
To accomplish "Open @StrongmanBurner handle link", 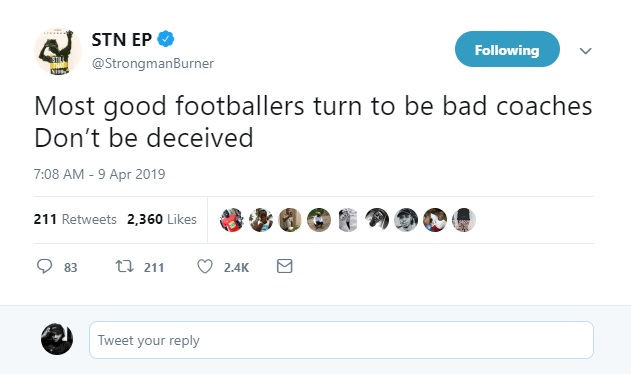I will [x=153, y=63].
